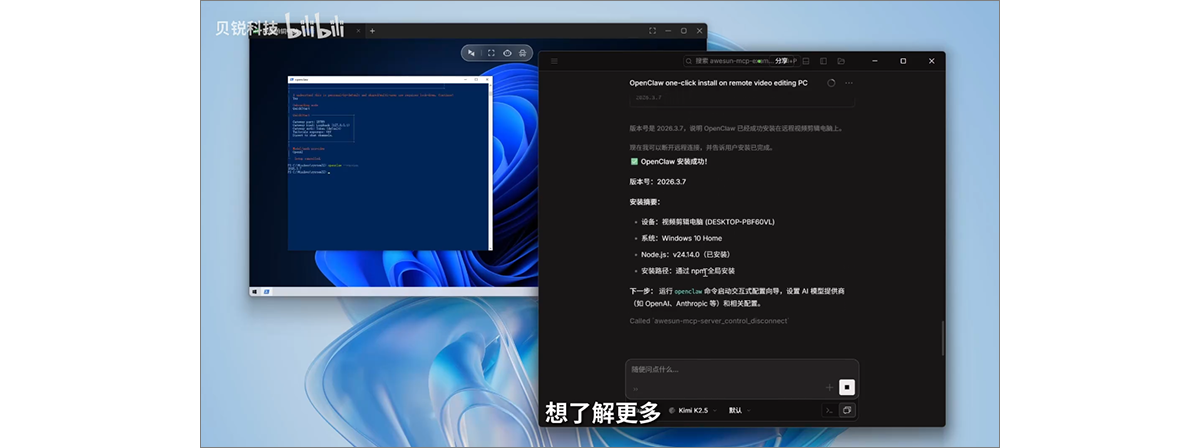This screenshot has width=1200, height=448.
Task: Open the three-dot menu beside conversation title
Action: point(849,83)
